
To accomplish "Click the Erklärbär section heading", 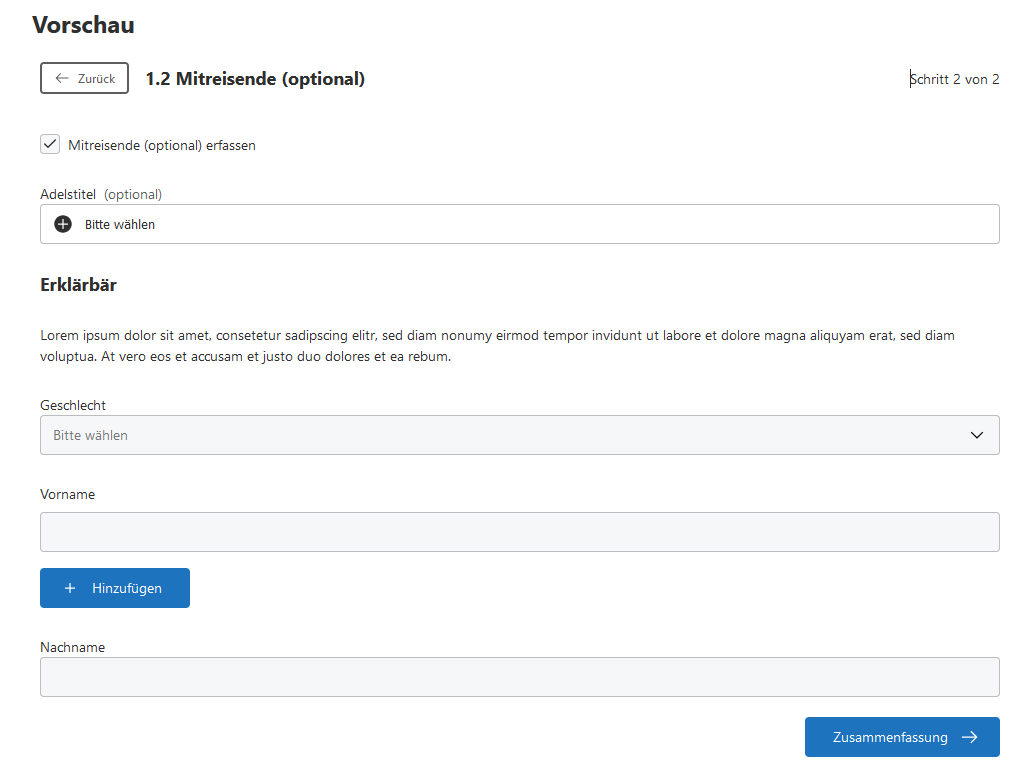I will pos(78,285).
